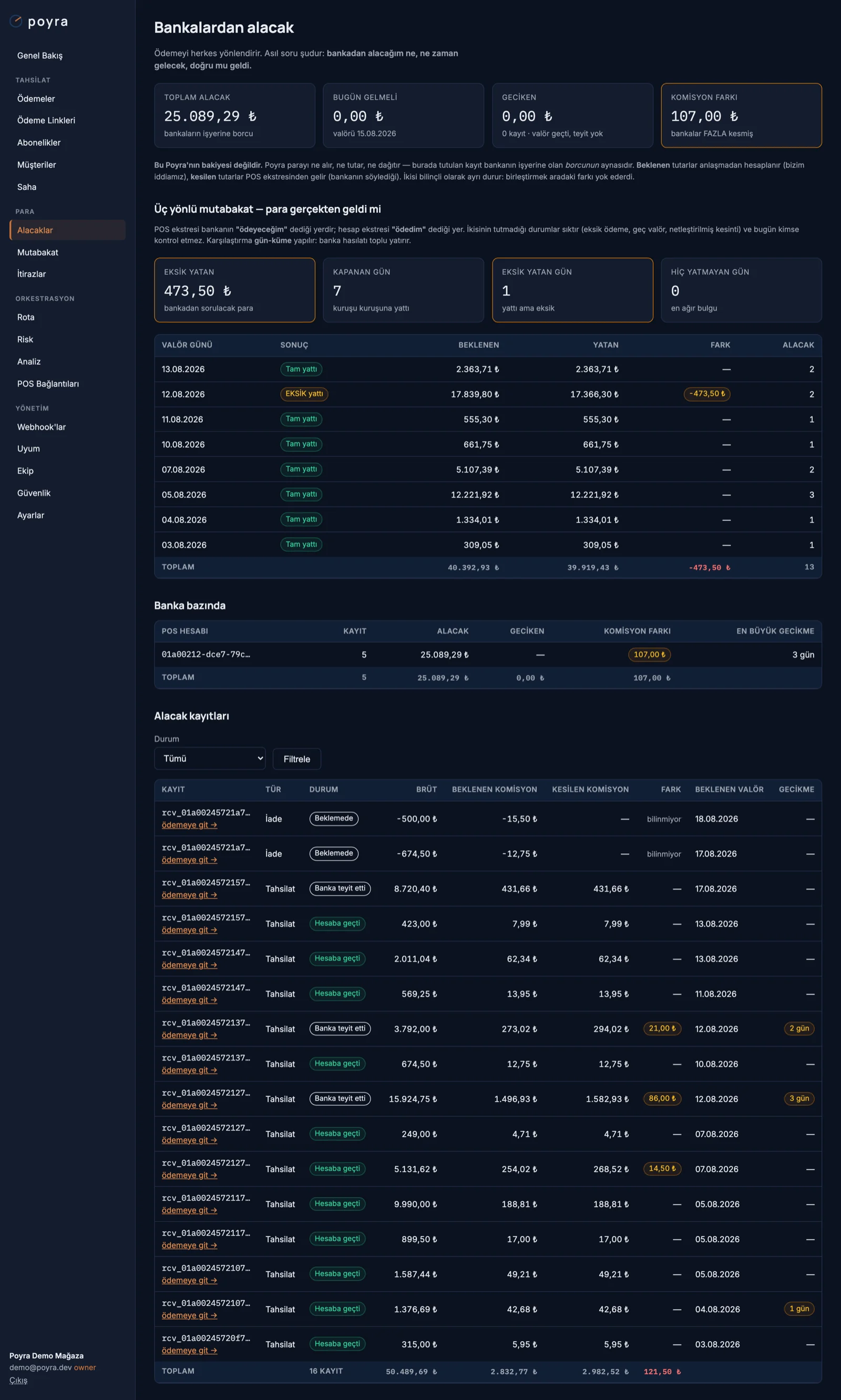
Task: Open the Durum filter dropdown
Action: tap(210, 759)
